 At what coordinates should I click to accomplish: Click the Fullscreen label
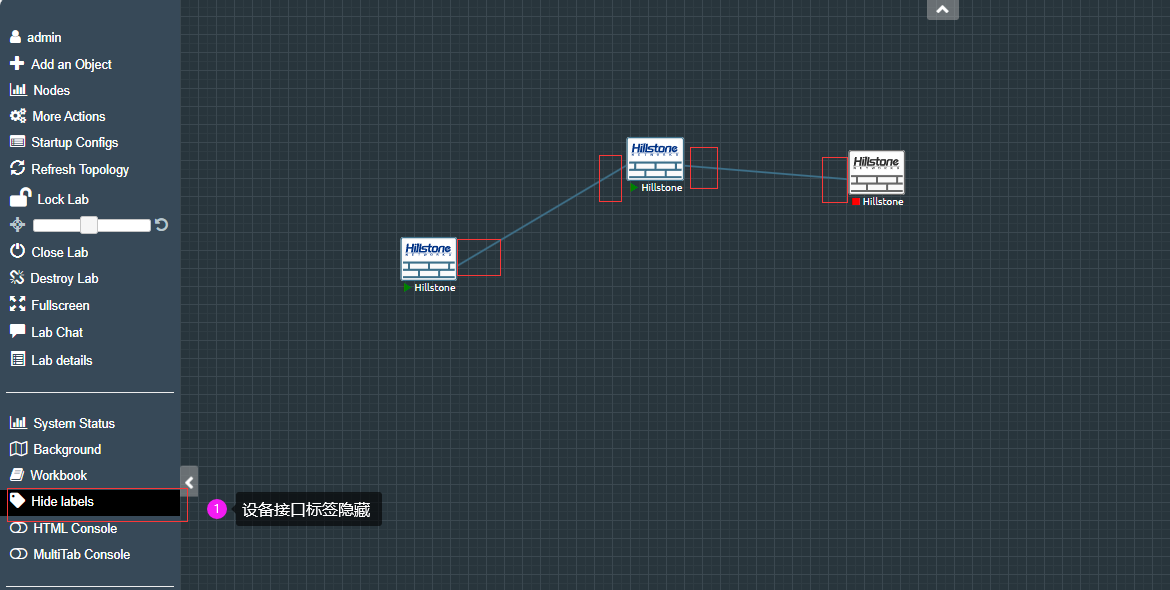pos(60,305)
